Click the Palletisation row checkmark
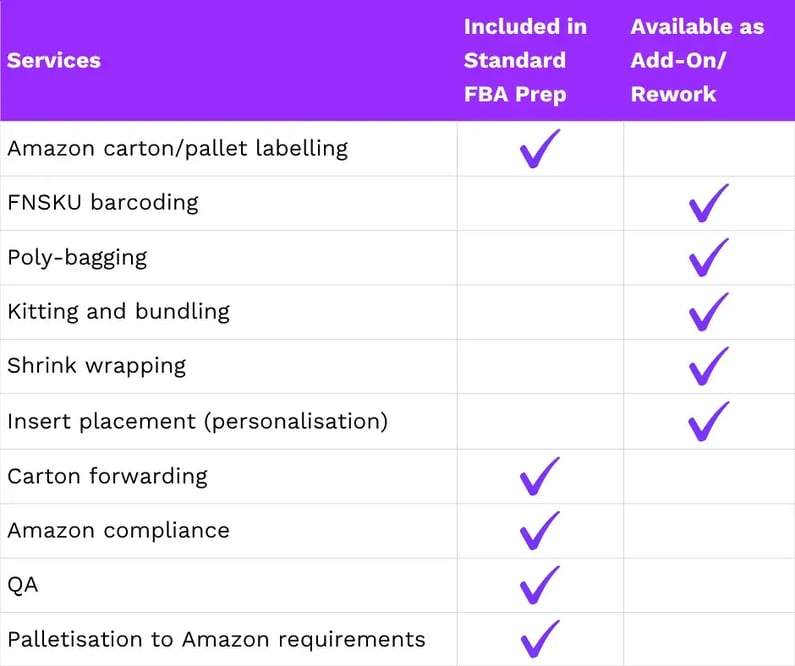795x666 pixels. click(x=540, y=639)
